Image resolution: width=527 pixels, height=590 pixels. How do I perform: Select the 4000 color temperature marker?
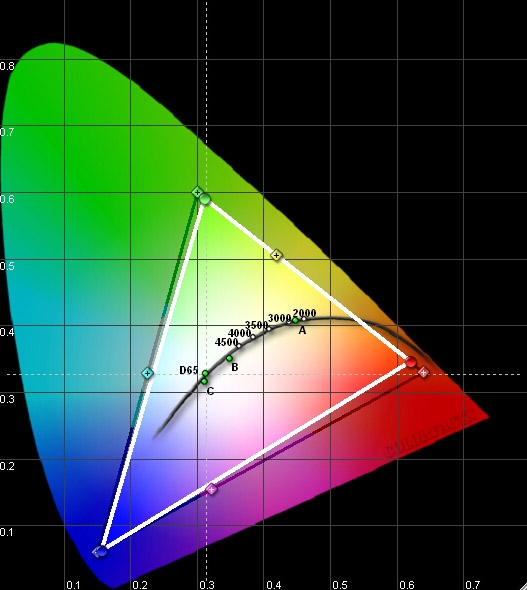click(252, 336)
